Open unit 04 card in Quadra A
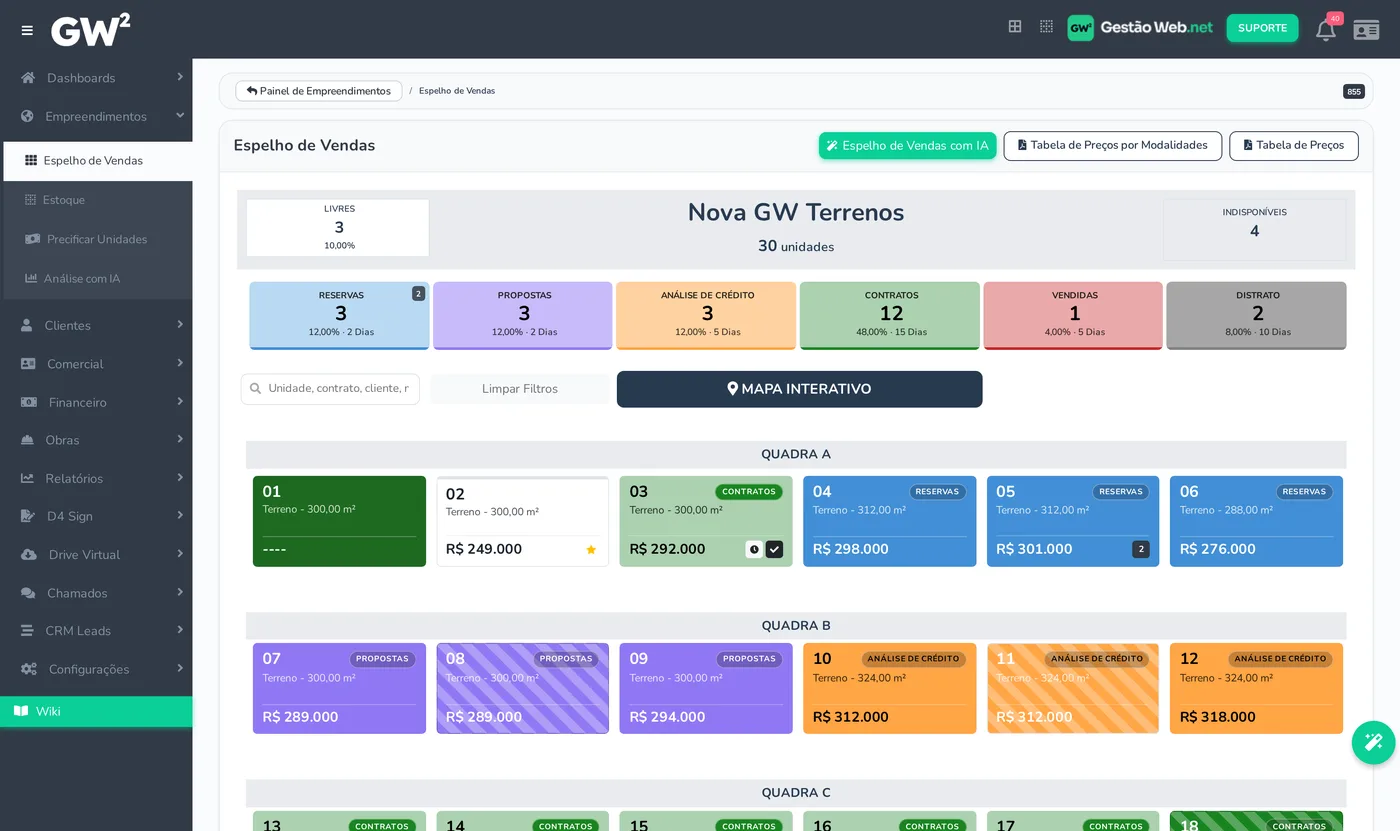The image size is (1400, 831). [889, 521]
